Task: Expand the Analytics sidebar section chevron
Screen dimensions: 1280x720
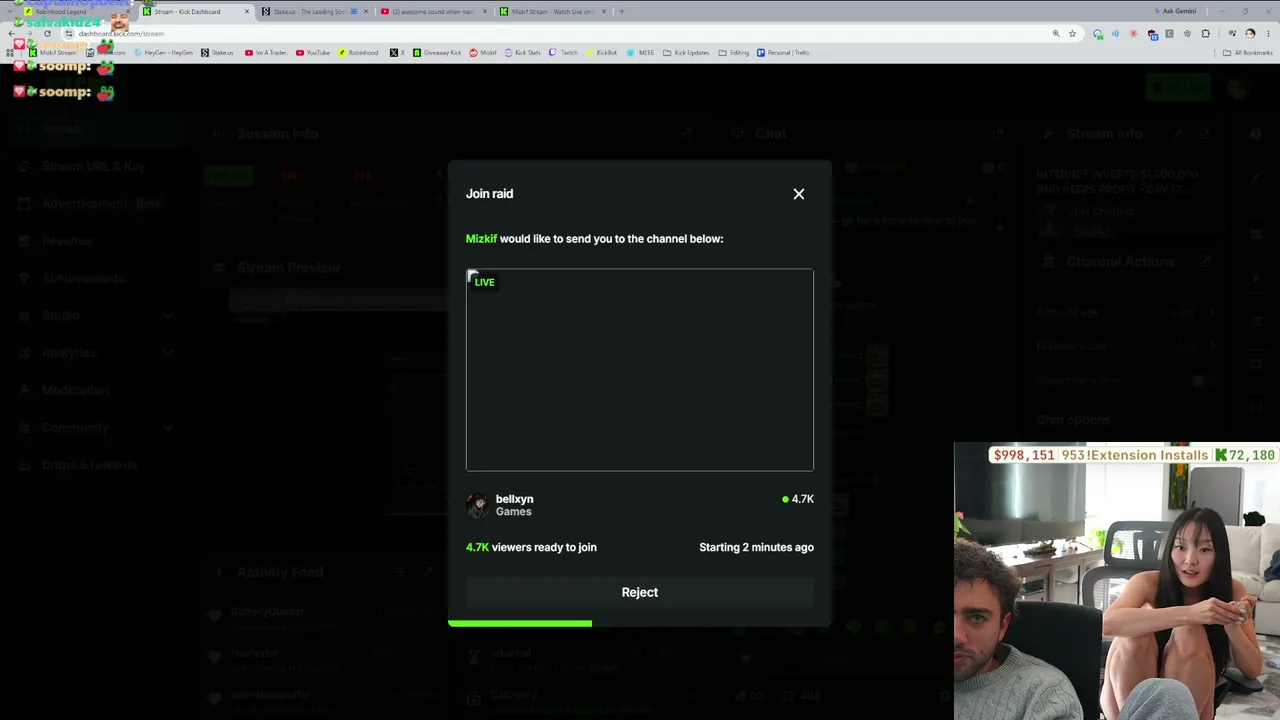Action: click(167, 353)
